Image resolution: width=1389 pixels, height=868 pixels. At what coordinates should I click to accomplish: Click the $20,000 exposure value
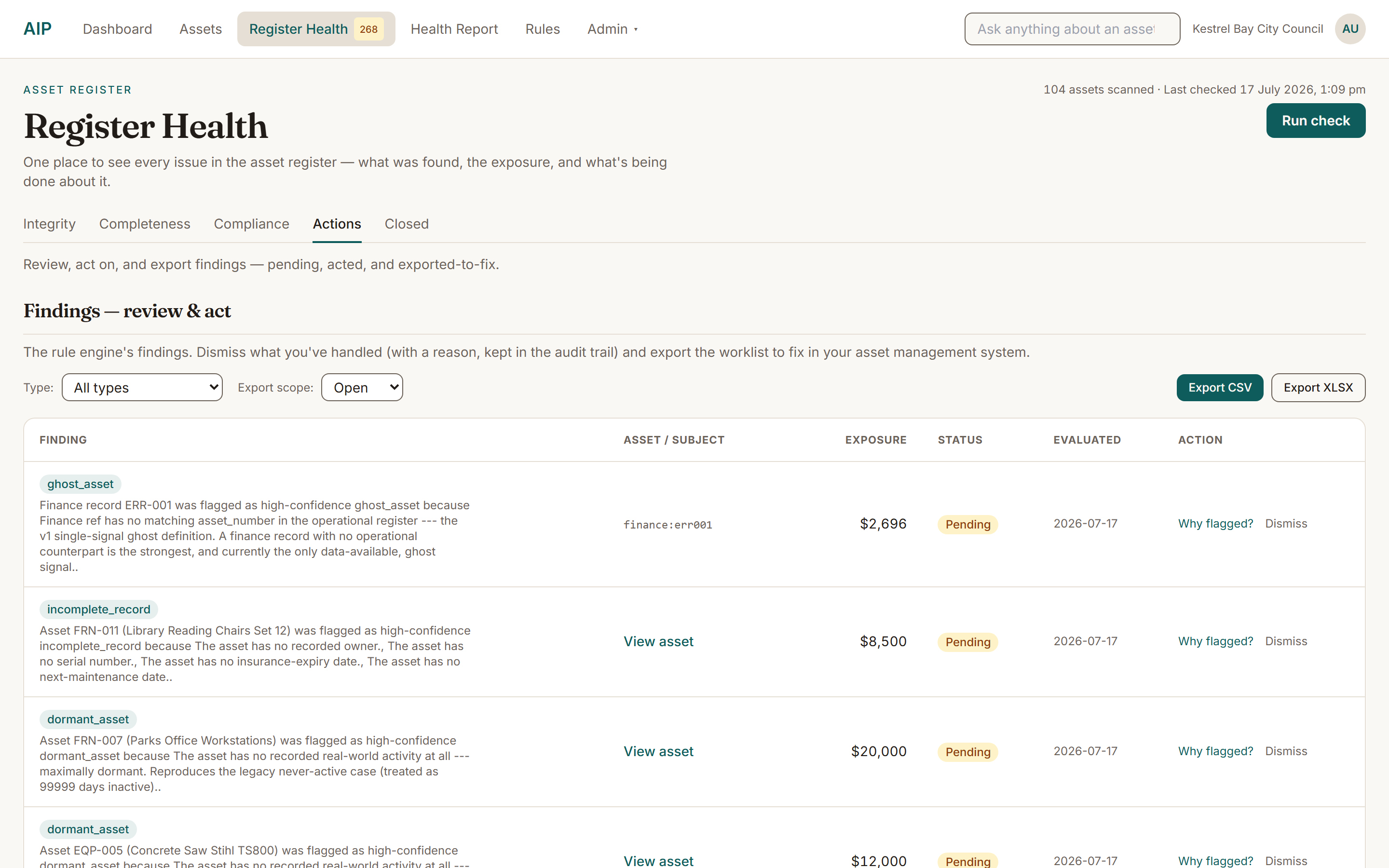(x=879, y=751)
